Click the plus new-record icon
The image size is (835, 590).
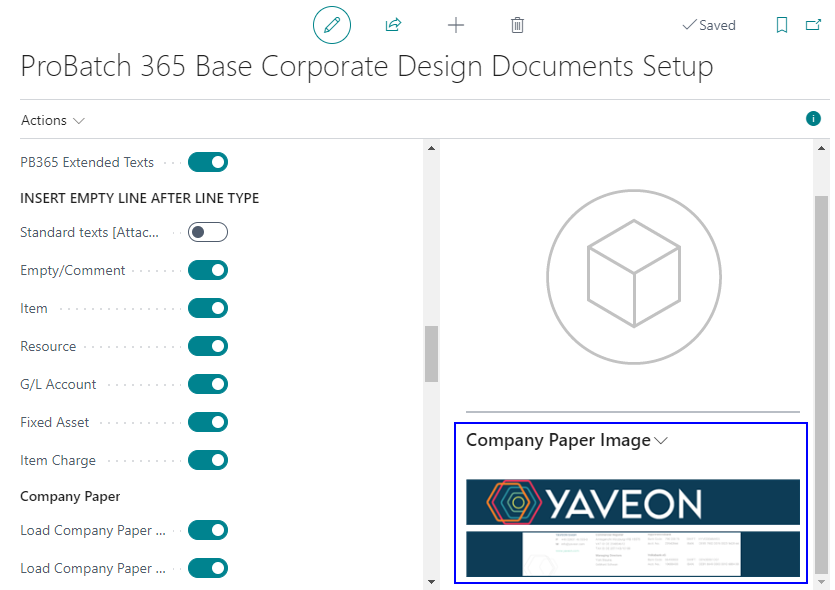[456, 25]
